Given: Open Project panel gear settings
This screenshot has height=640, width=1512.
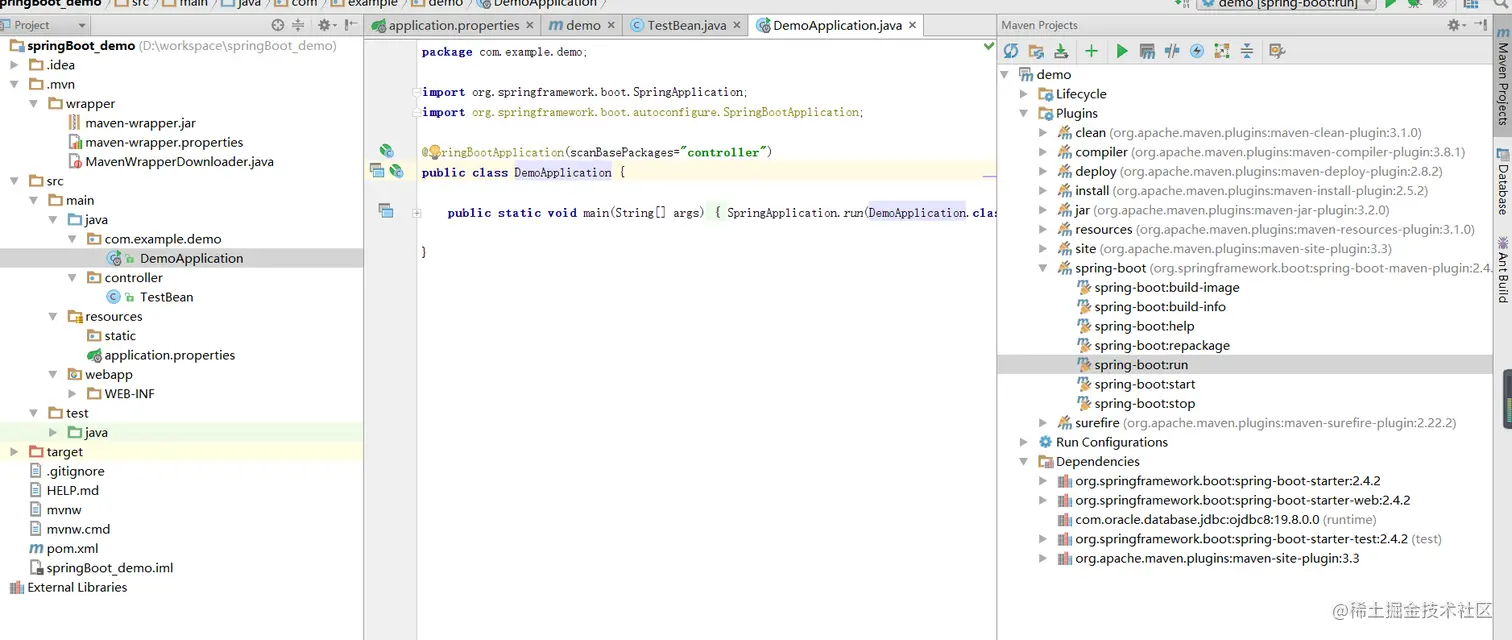Looking at the screenshot, I should [x=326, y=25].
